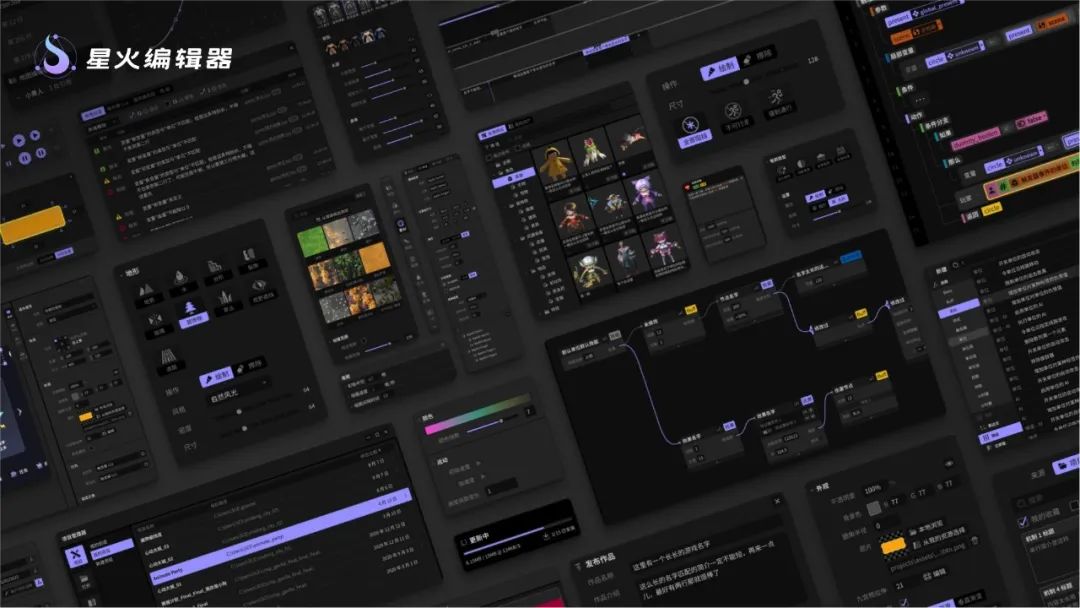Select the grass tool in 地形 panel

225,300
